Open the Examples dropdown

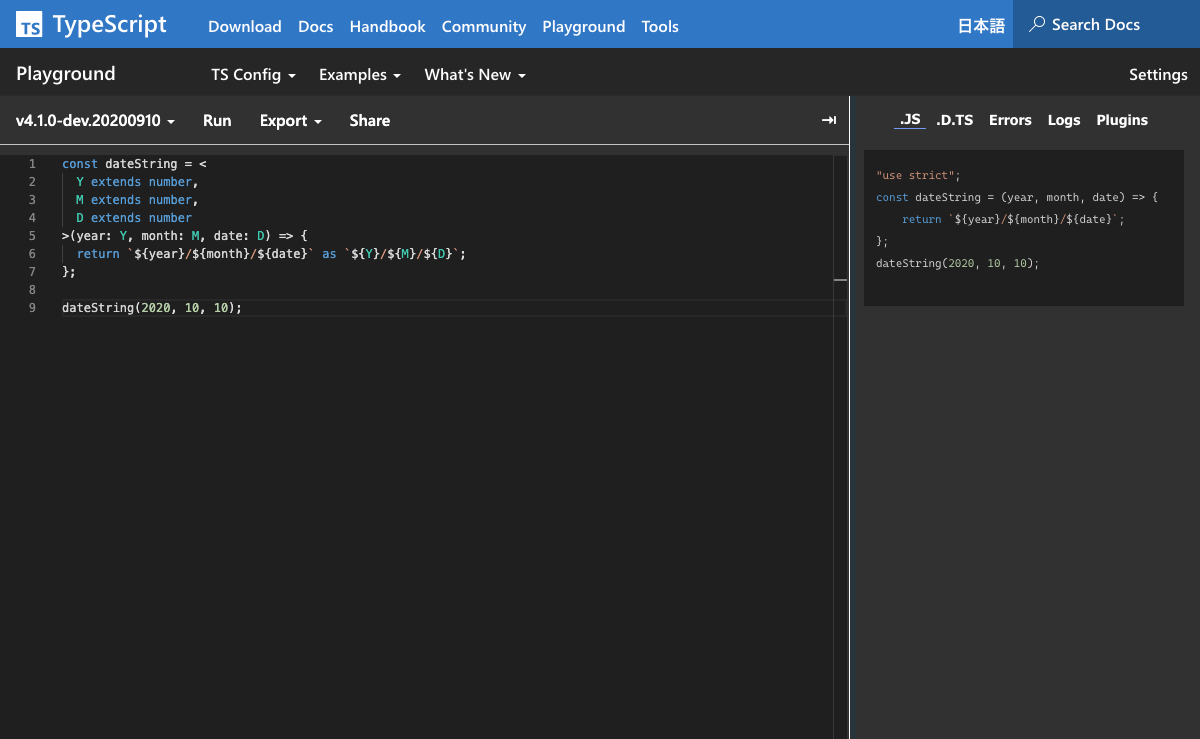point(359,75)
